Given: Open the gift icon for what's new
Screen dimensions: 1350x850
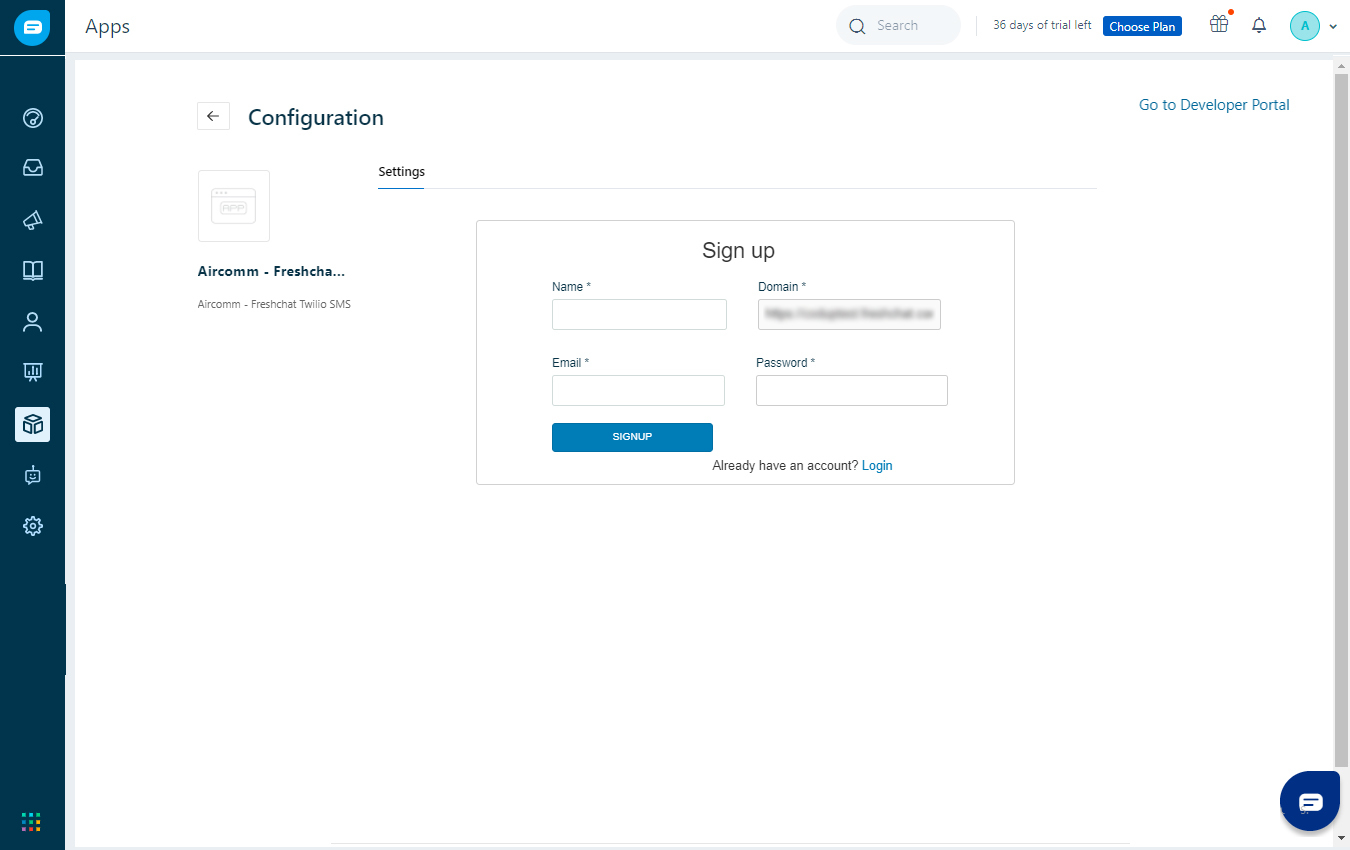Looking at the screenshot, I should 1219,25.
